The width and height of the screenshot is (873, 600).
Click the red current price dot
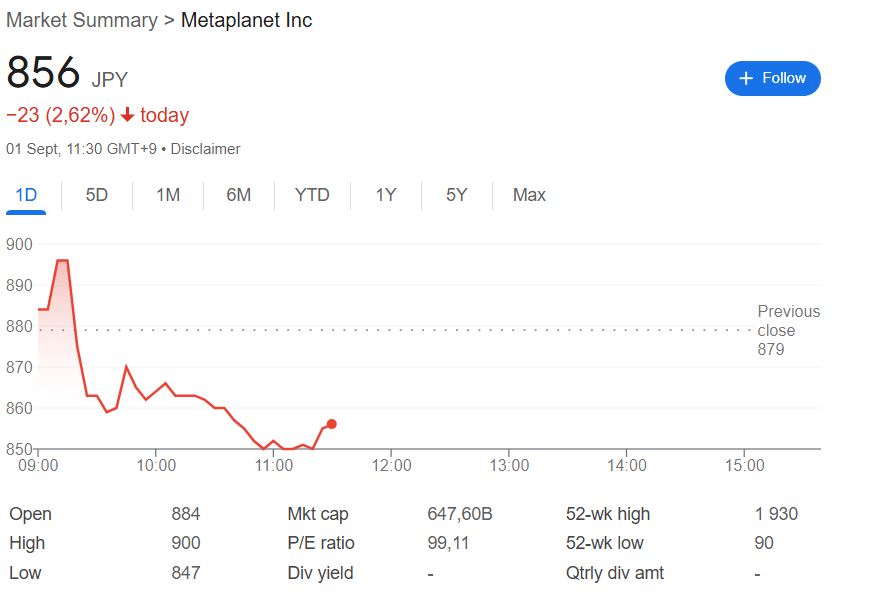(331, 424)
